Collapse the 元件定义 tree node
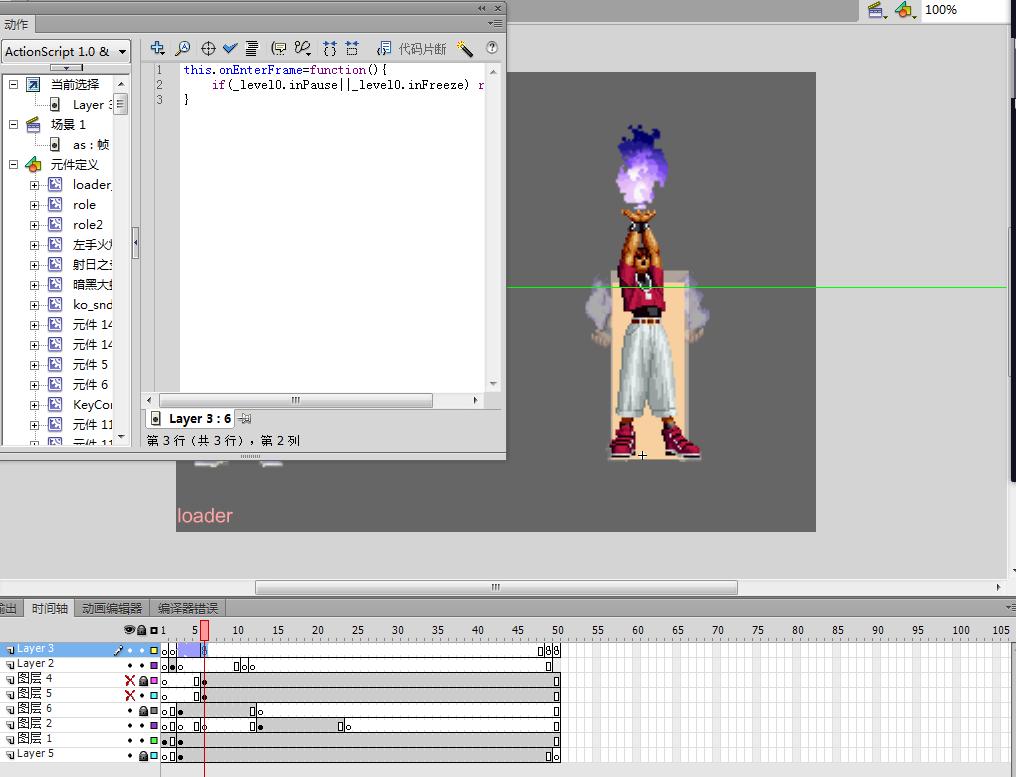 point(14,165)
